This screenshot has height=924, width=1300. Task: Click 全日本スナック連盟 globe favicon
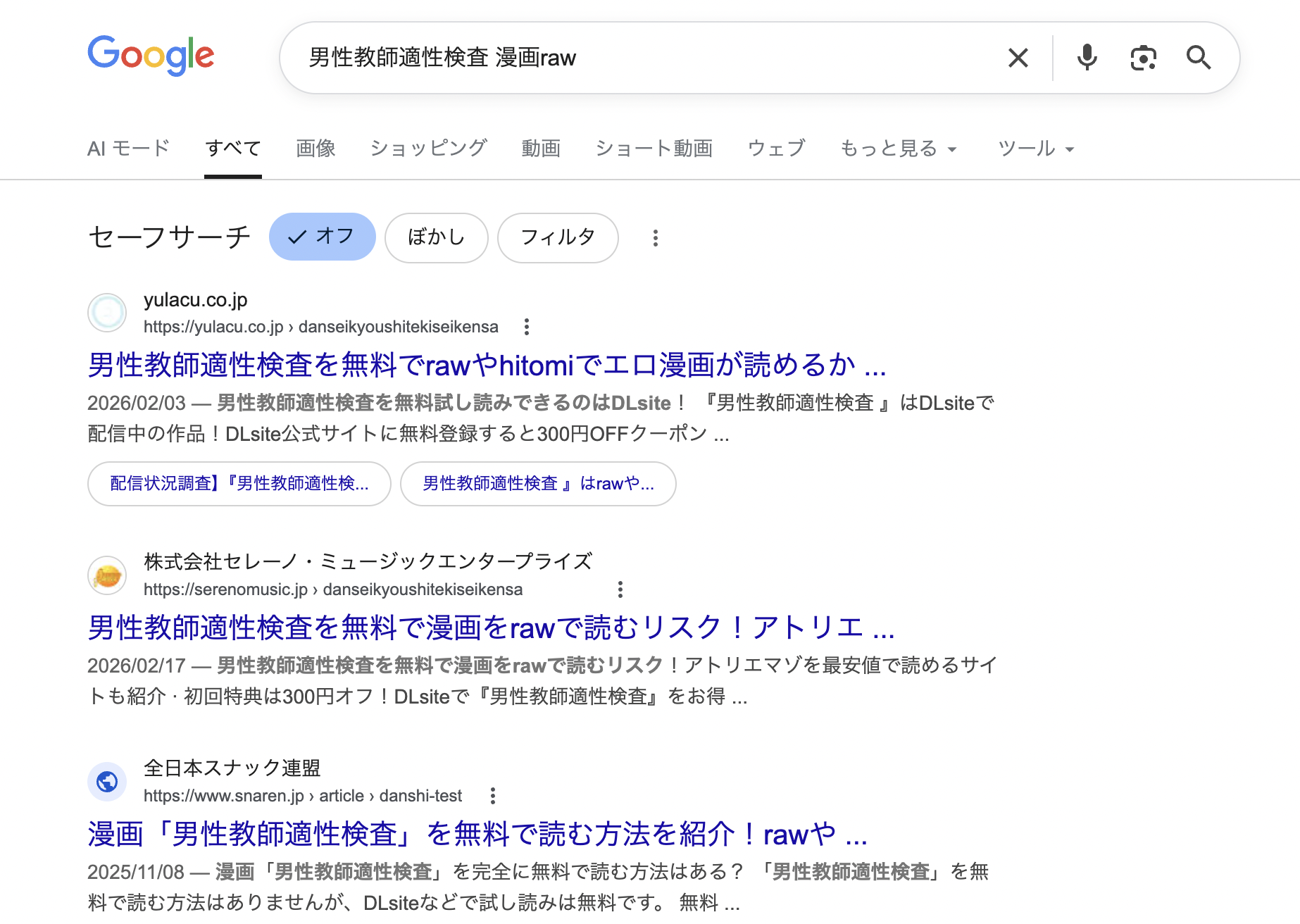(107, 782)
